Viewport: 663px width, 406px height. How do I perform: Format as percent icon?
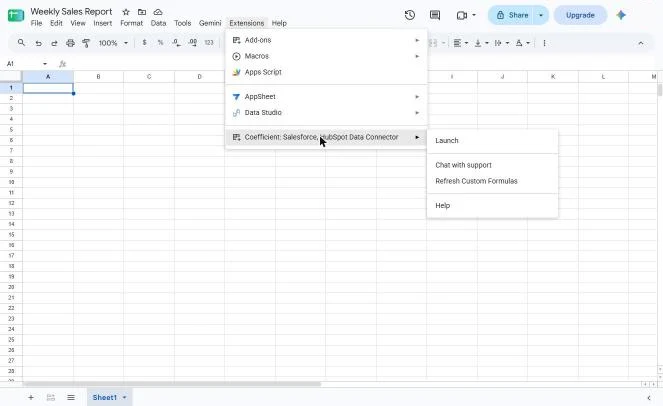[160, 43]
